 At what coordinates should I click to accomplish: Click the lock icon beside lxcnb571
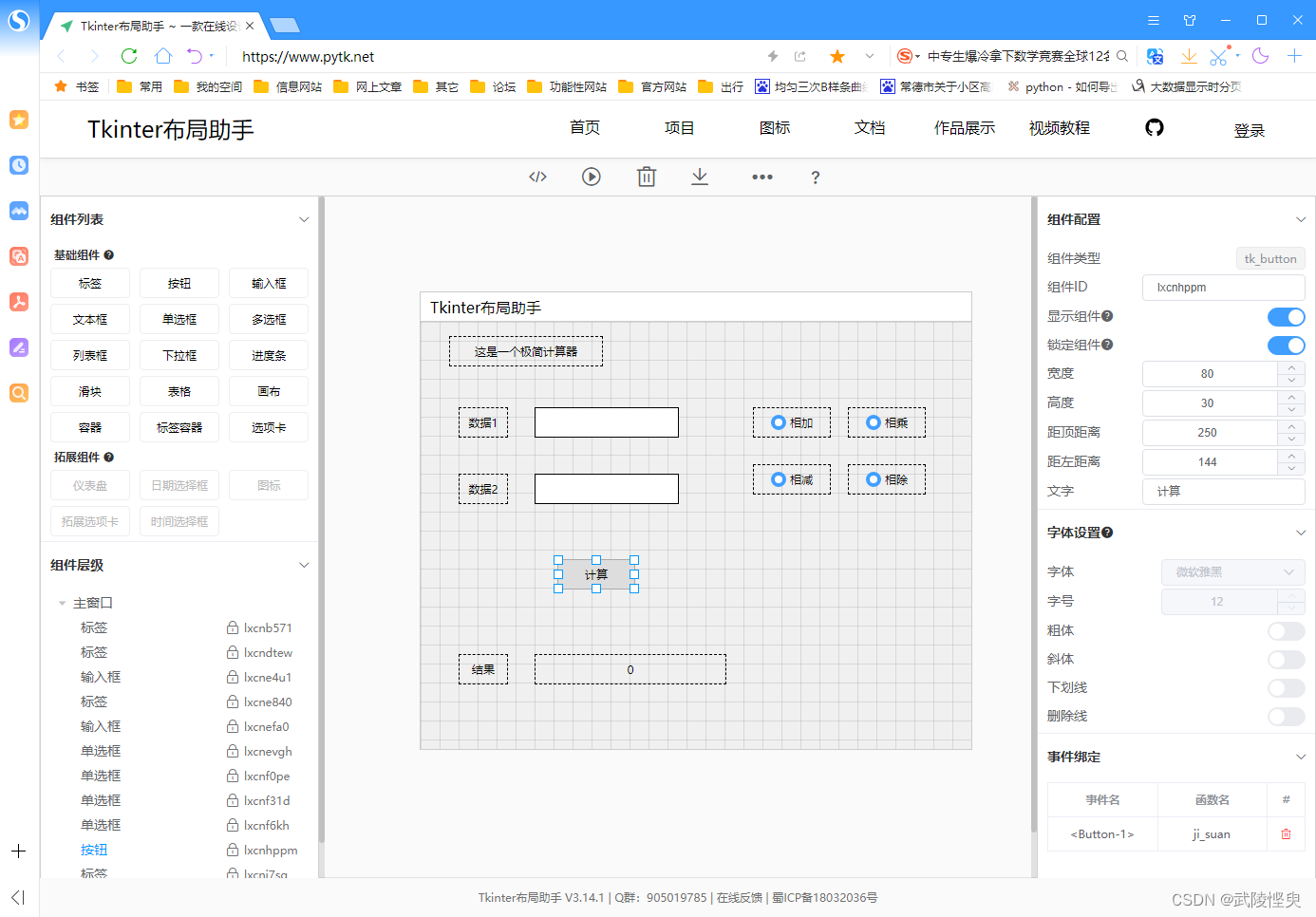(233, 627)
